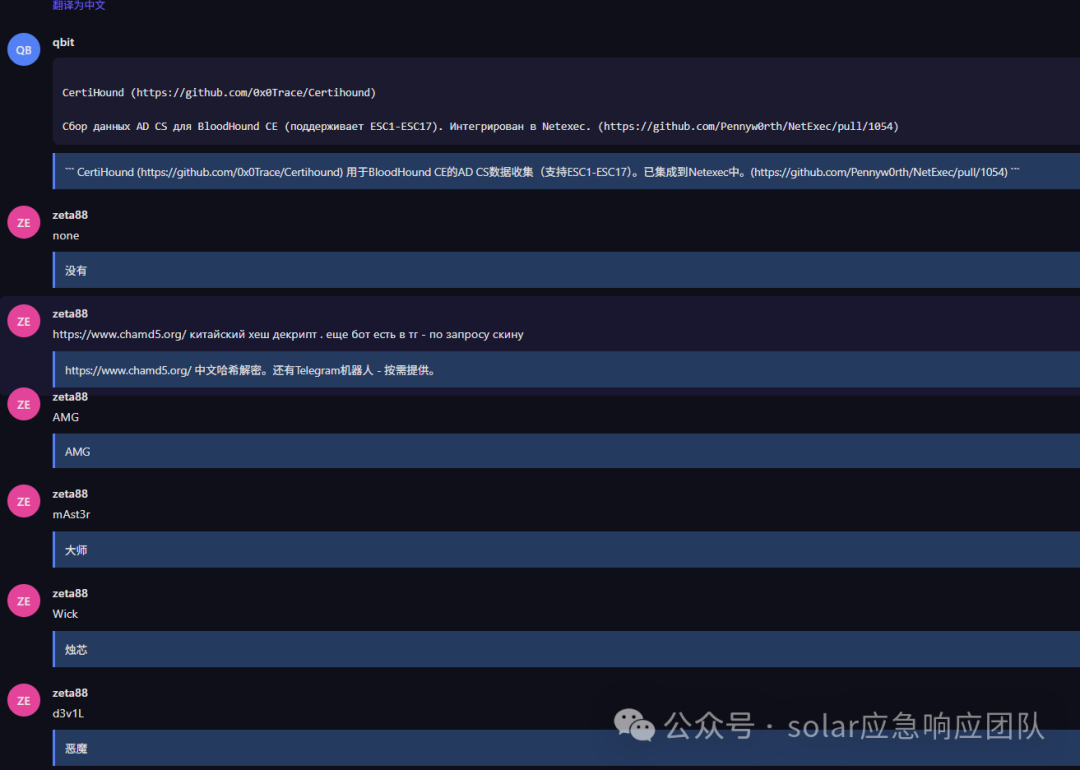Select the highlighted translation block reading "AMG"
1080x770 pixels.
click(566, 451)
